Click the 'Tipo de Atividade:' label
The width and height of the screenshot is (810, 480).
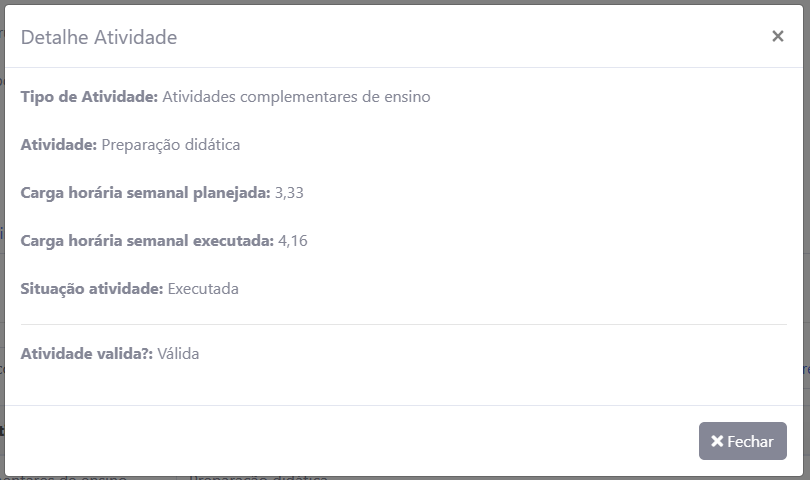(x=89, y=97)
